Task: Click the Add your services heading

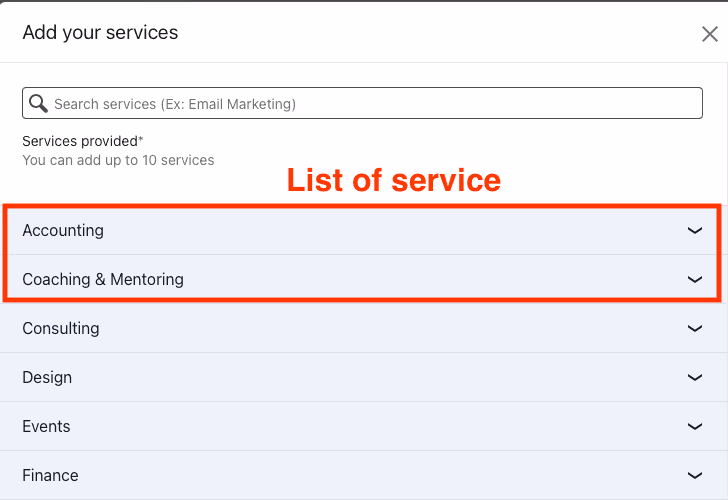Action: pyautogui.click(x=100, y=33)
